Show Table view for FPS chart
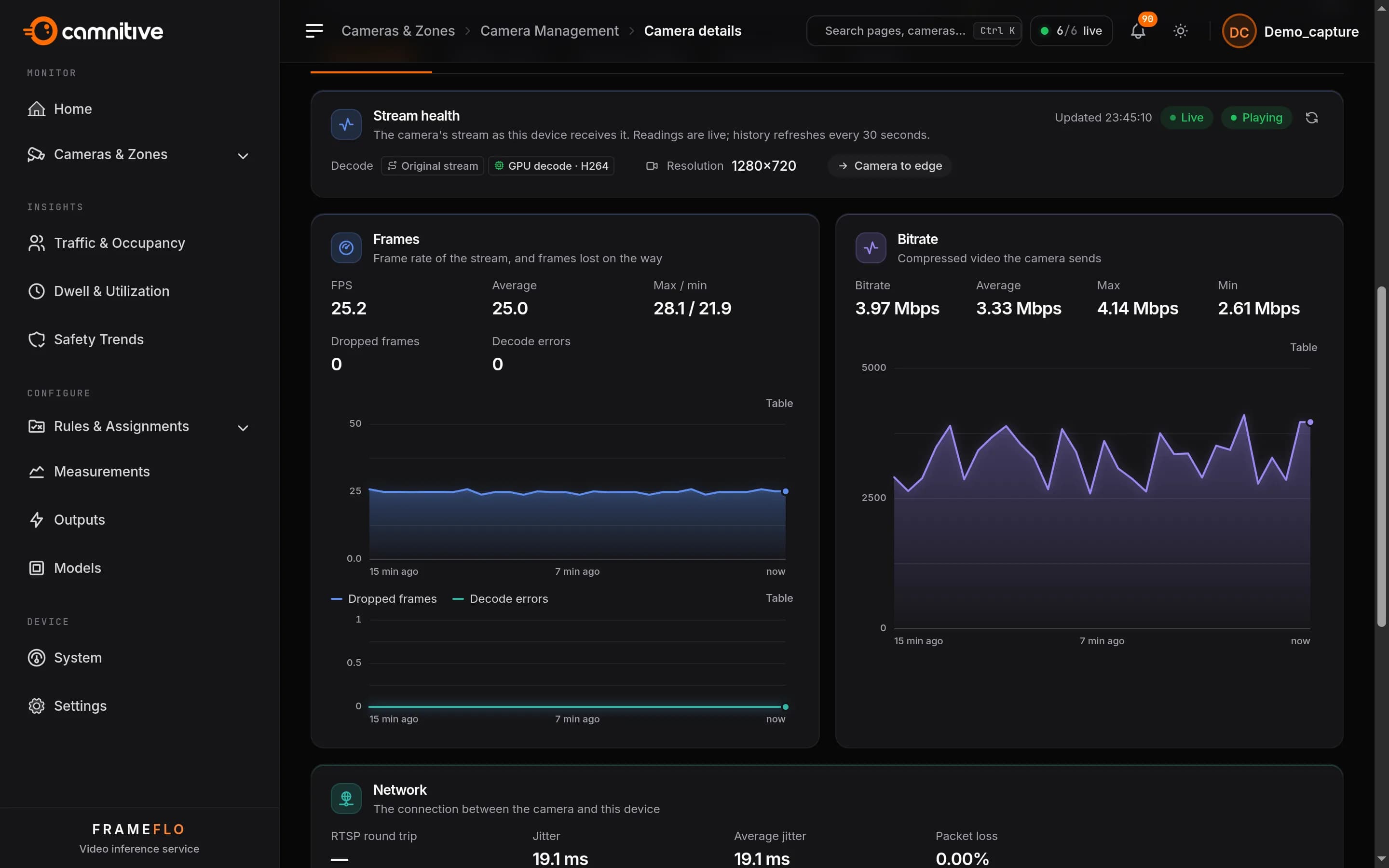This screenshot has width=1389, height=868. coord(779,404)
